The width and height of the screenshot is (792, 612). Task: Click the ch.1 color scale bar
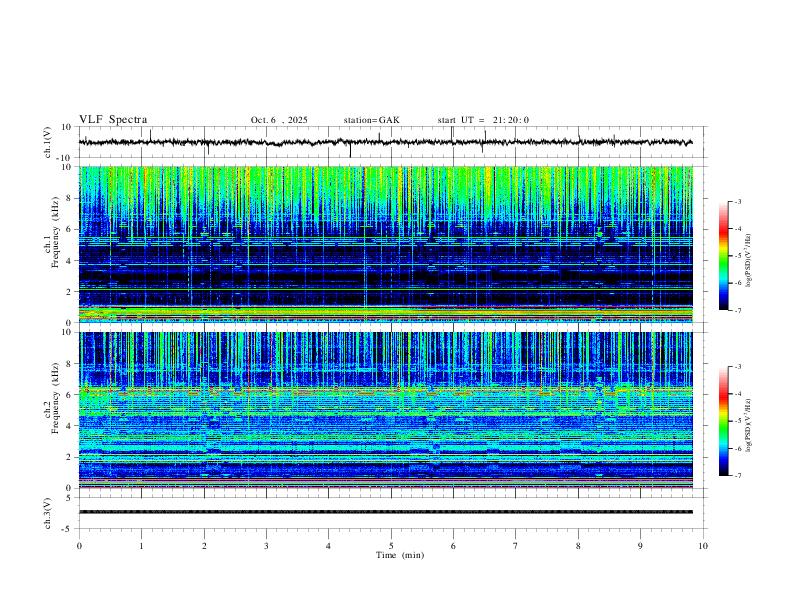pyautogui.click(x=724, y=256)
